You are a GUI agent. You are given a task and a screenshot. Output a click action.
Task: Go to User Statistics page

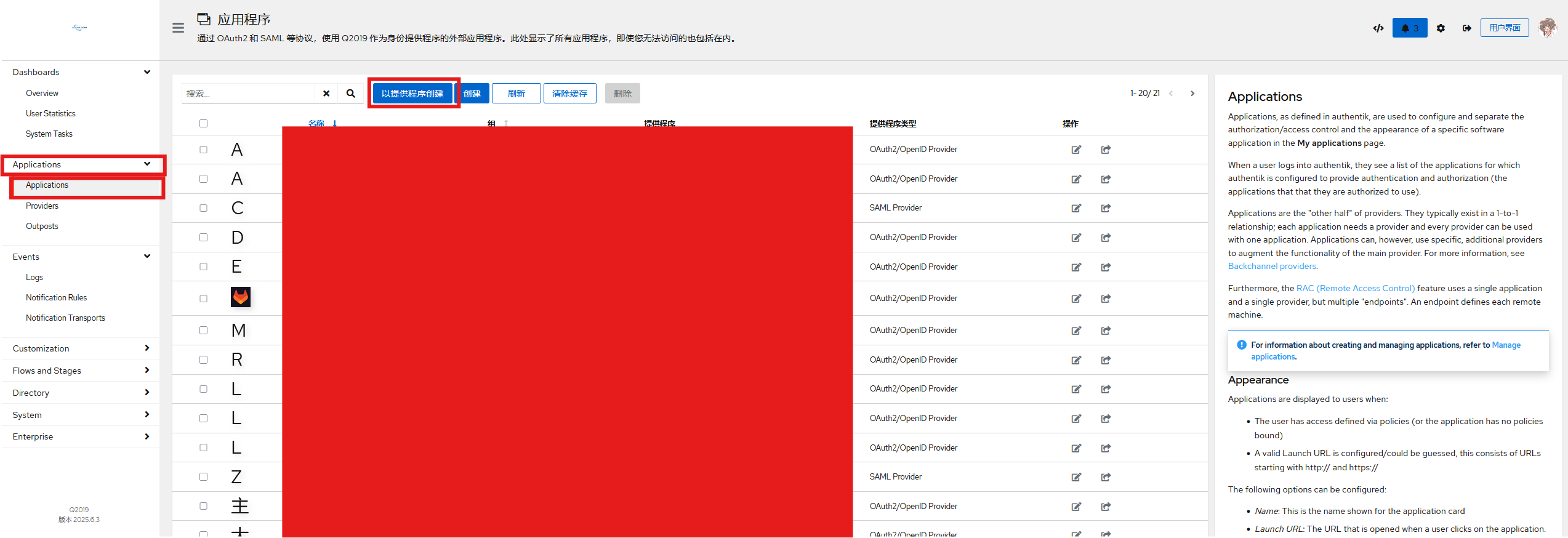tap(50, 113)
